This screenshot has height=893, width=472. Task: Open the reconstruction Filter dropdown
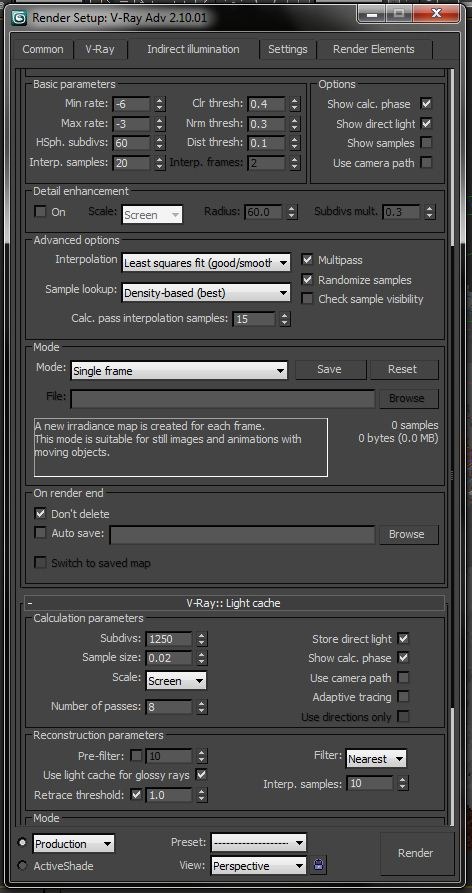(x=376, y=759)
